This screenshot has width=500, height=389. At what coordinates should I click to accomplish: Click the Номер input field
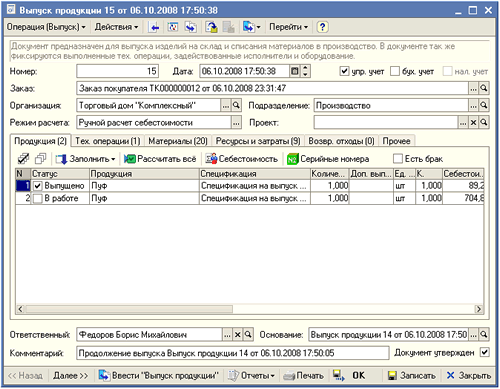point(118,71)
